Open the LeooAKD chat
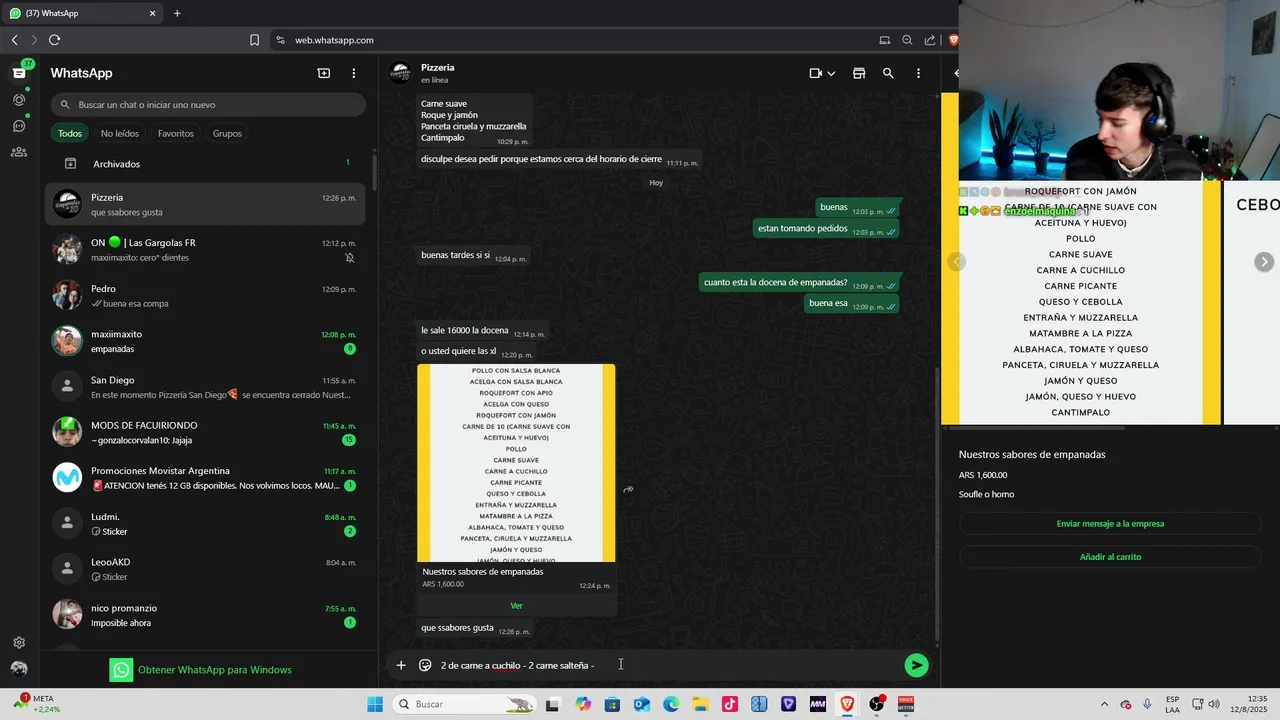Viewport: 1280px width, 720px height. coord(205,569)
